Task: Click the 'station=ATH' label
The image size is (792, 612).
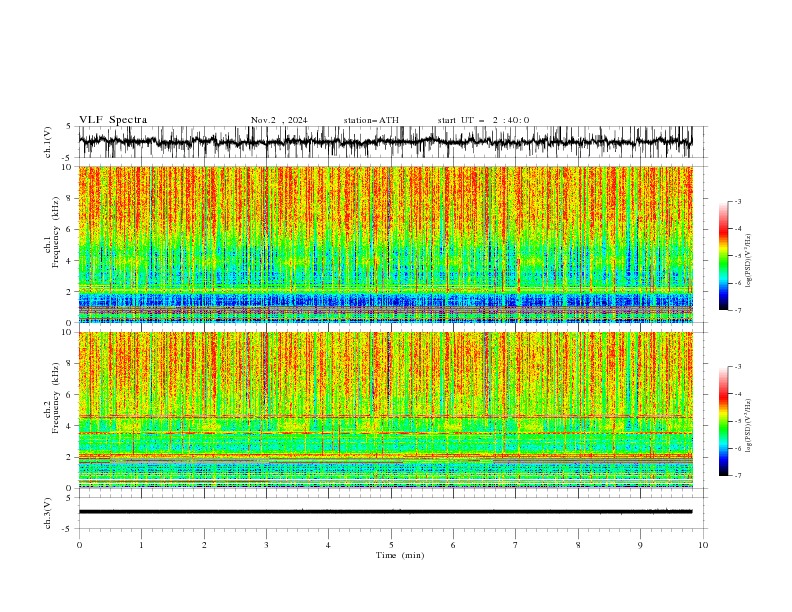Action: (371, 120)
